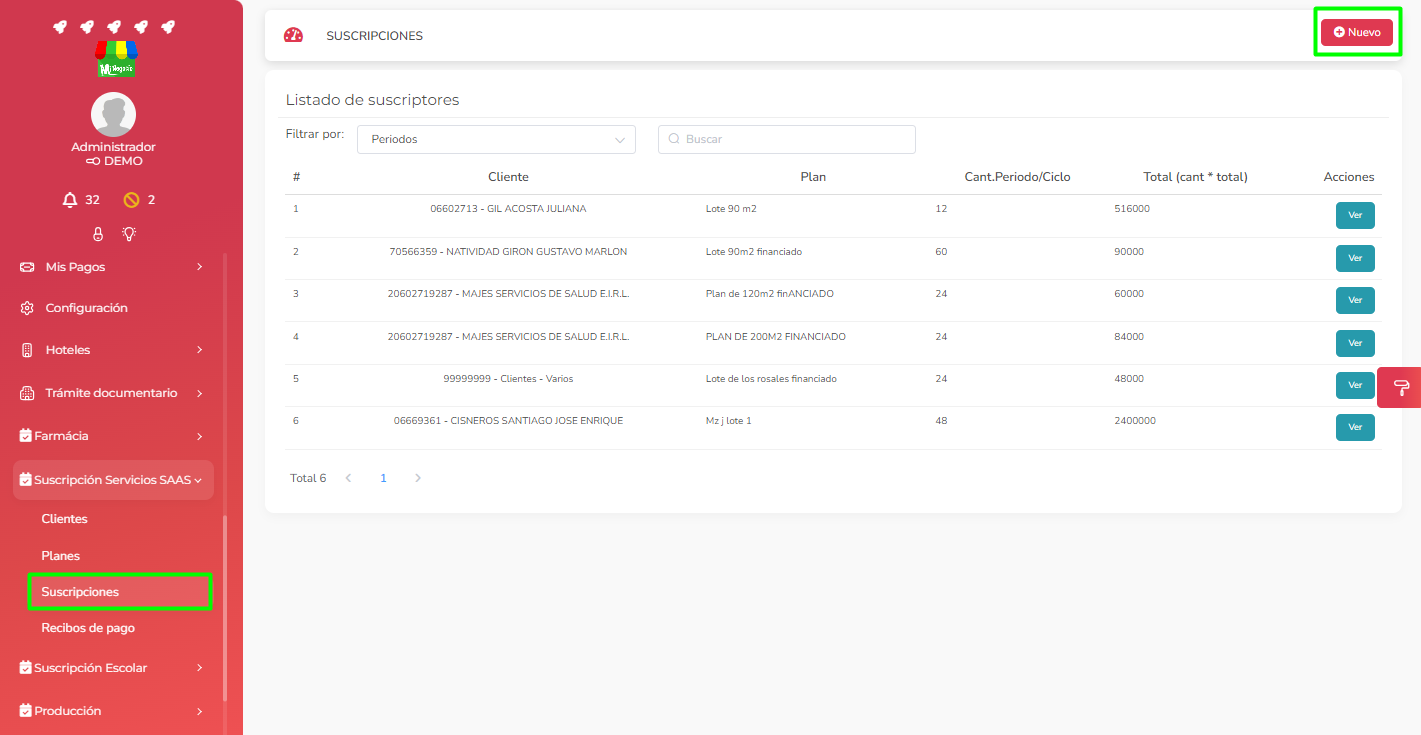
Task: Click cell Mz j lote 1
Action: [x=728, y=421]
